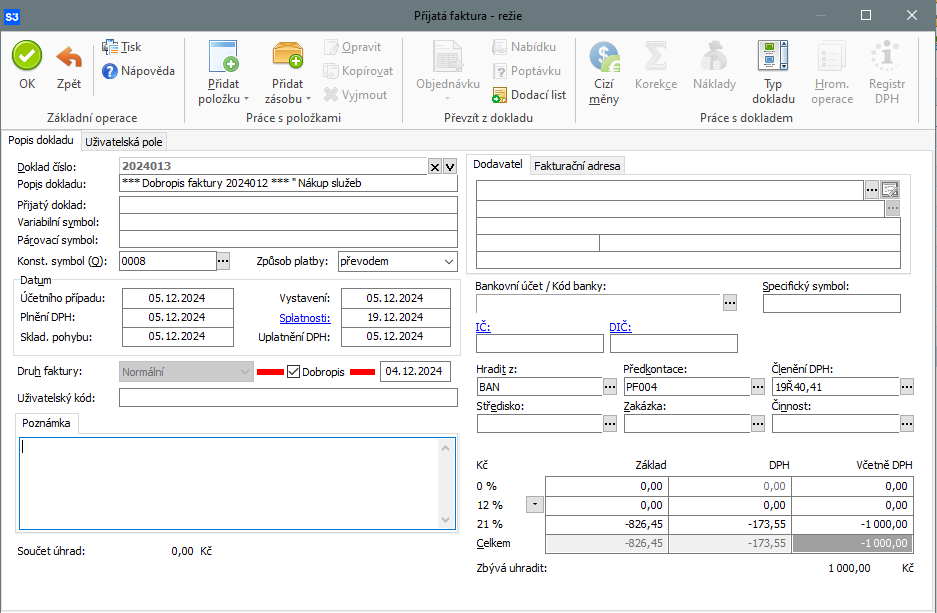937x613 pixels.
Task: Click the Přijatý doklad input field
Action: pos(288,205)
